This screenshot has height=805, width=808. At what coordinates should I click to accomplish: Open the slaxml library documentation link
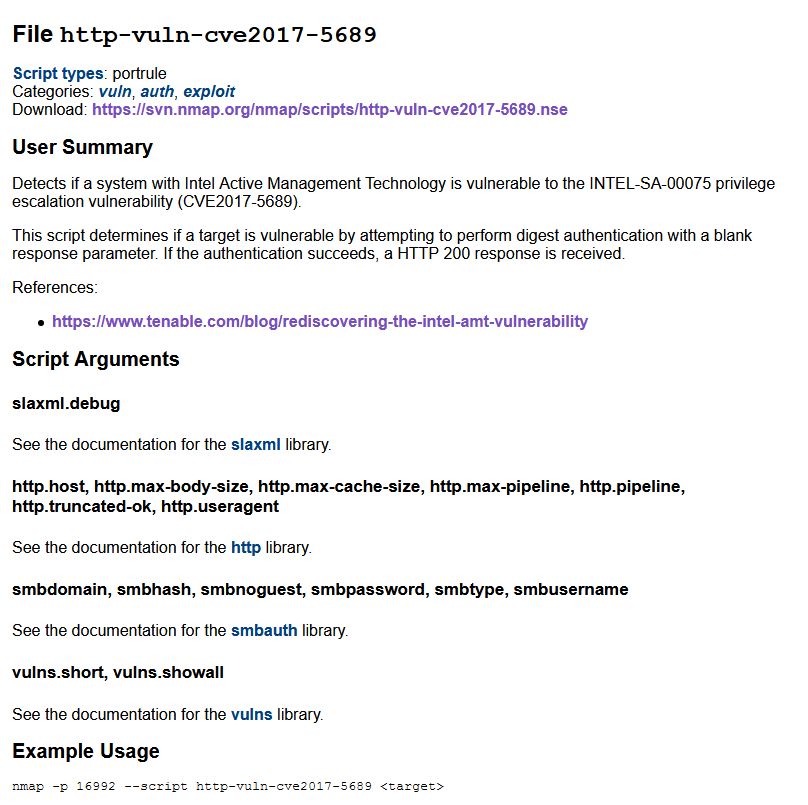(256, 444)
